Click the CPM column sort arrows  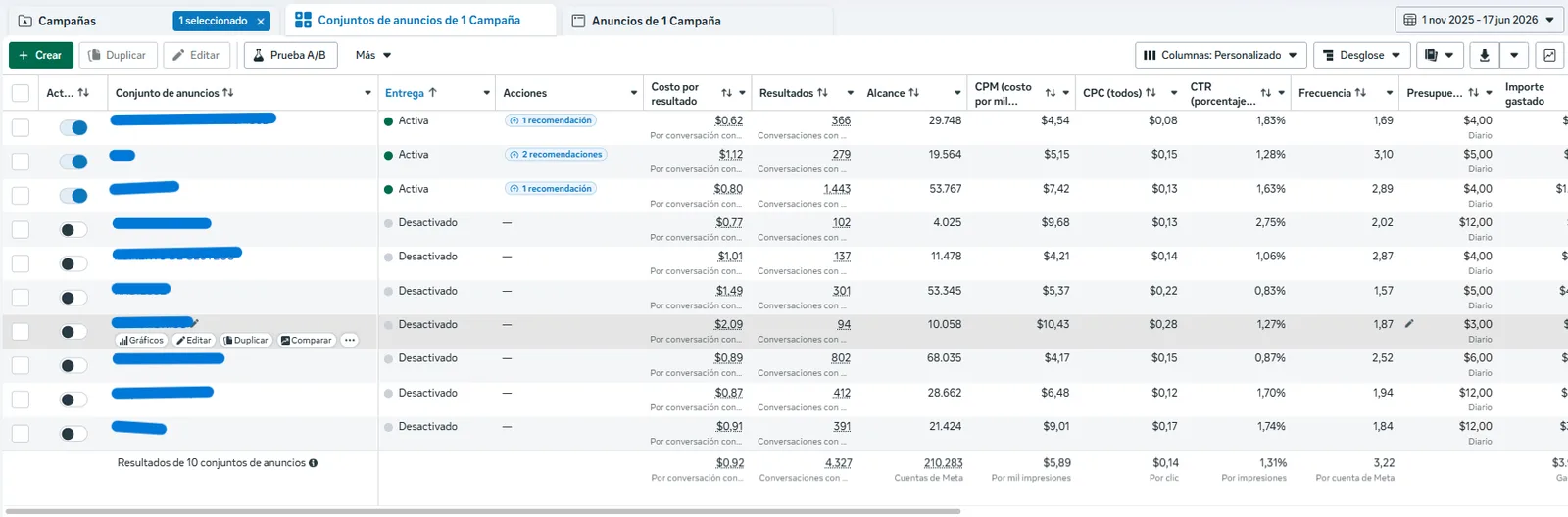[1050, 93]
